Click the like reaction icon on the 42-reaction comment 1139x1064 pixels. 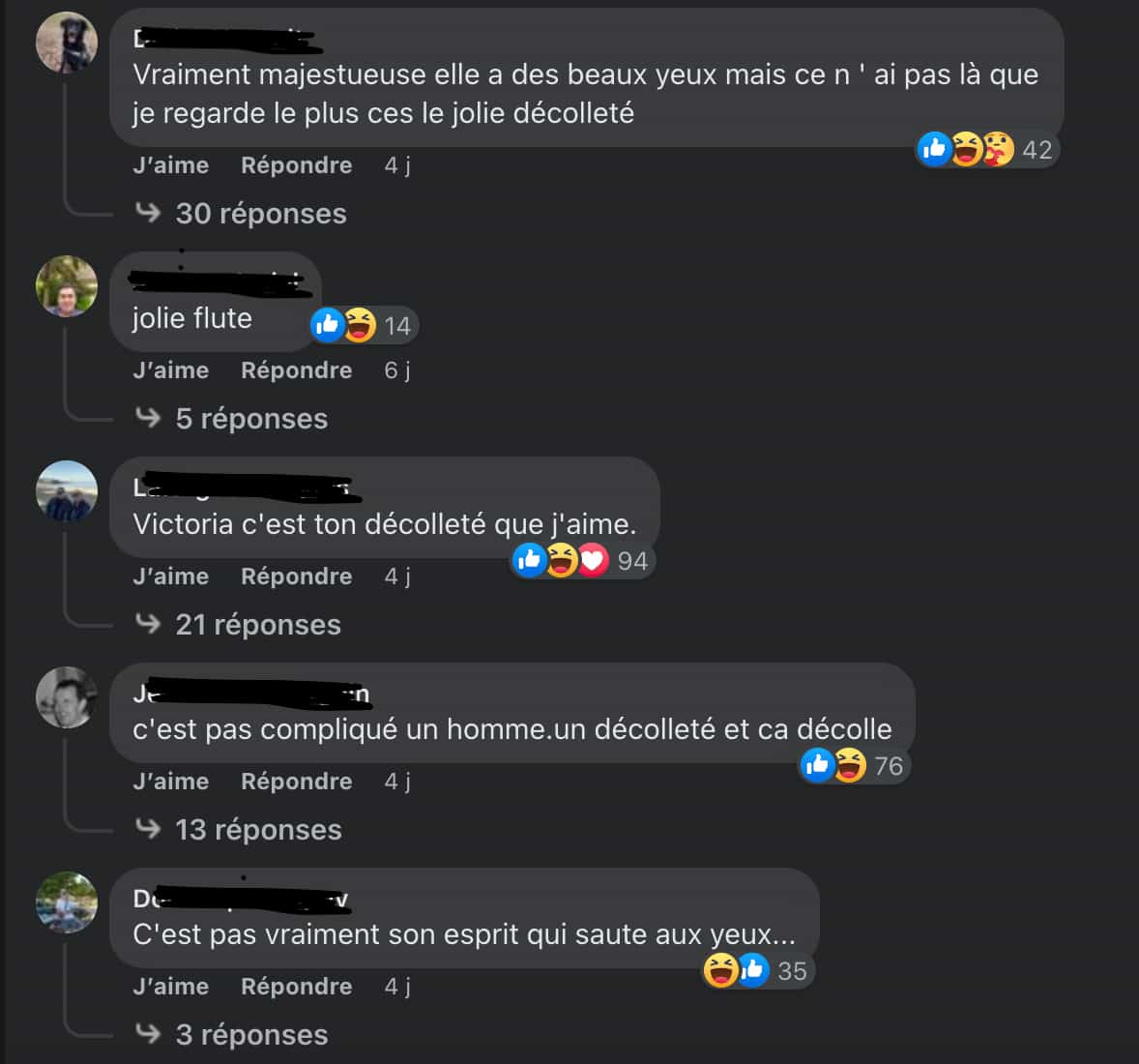(x=934, y=149)
